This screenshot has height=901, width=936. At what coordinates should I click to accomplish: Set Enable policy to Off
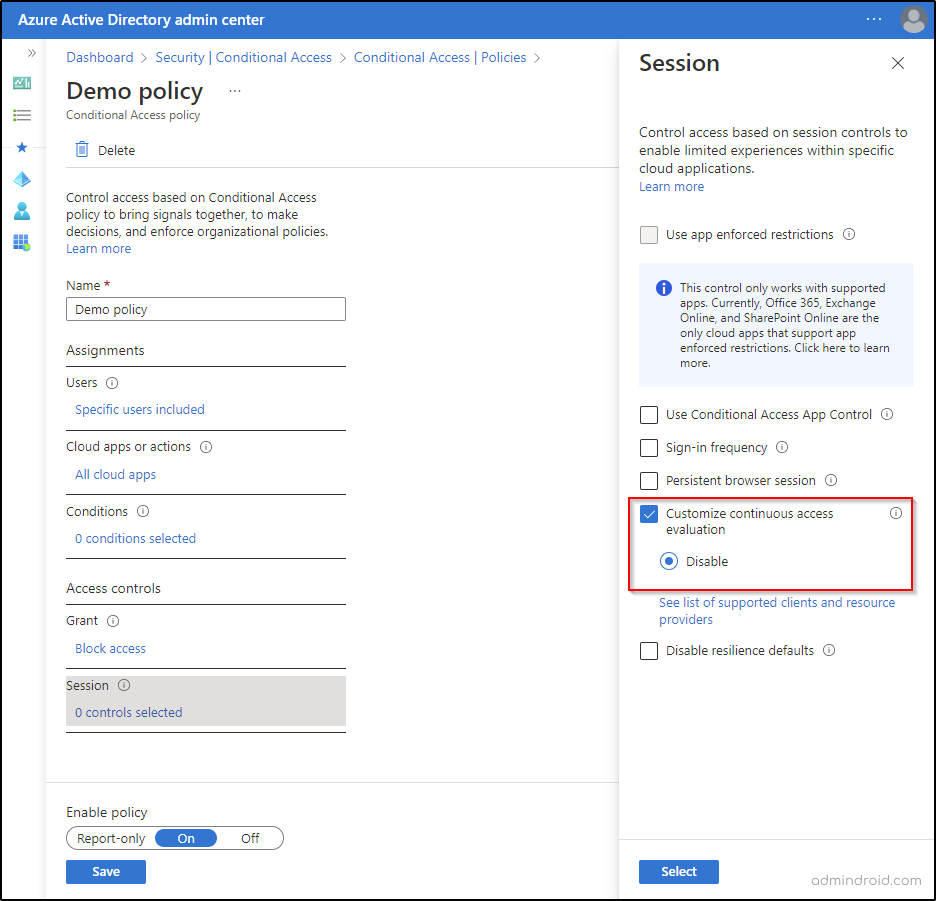(x=250, y=838)
